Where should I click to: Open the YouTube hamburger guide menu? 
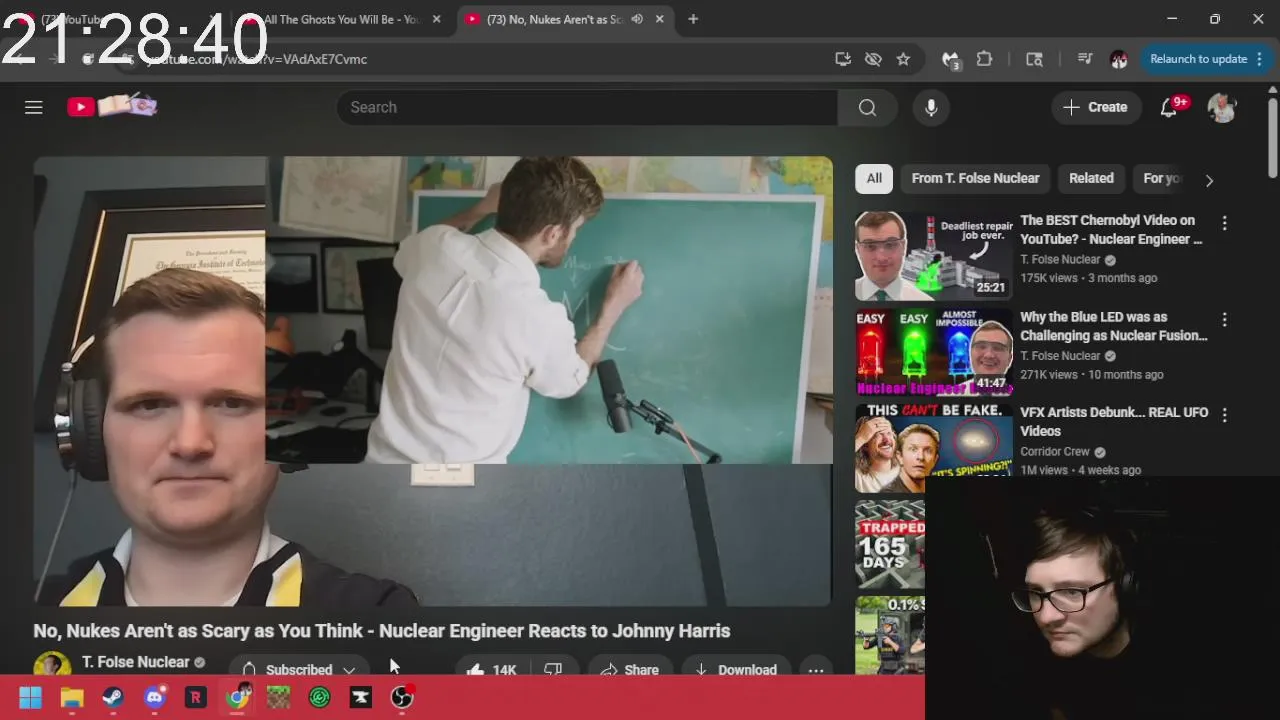(x=34, y=107)
